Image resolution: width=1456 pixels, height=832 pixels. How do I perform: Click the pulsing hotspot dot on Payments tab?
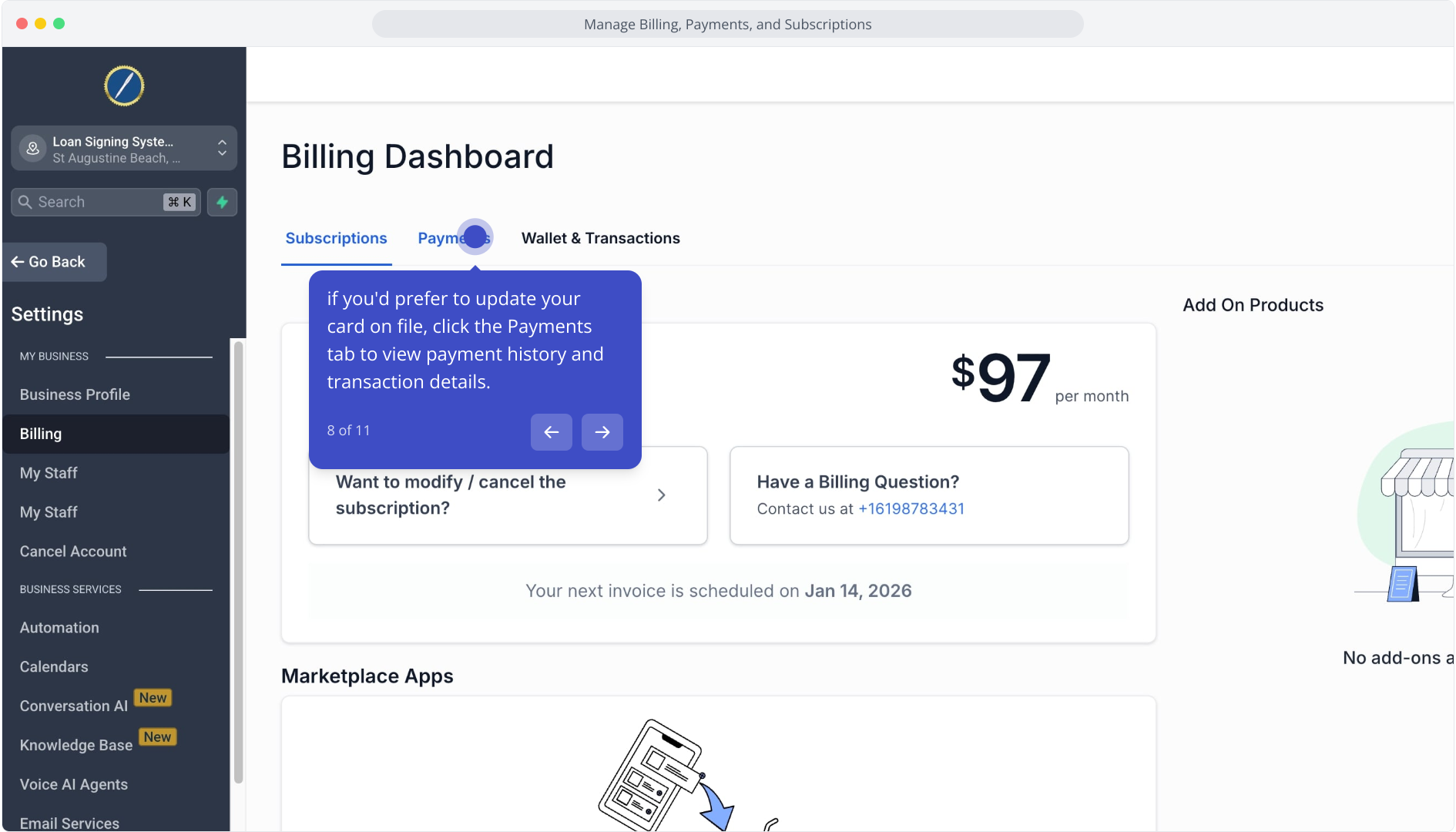coord(475,237)
